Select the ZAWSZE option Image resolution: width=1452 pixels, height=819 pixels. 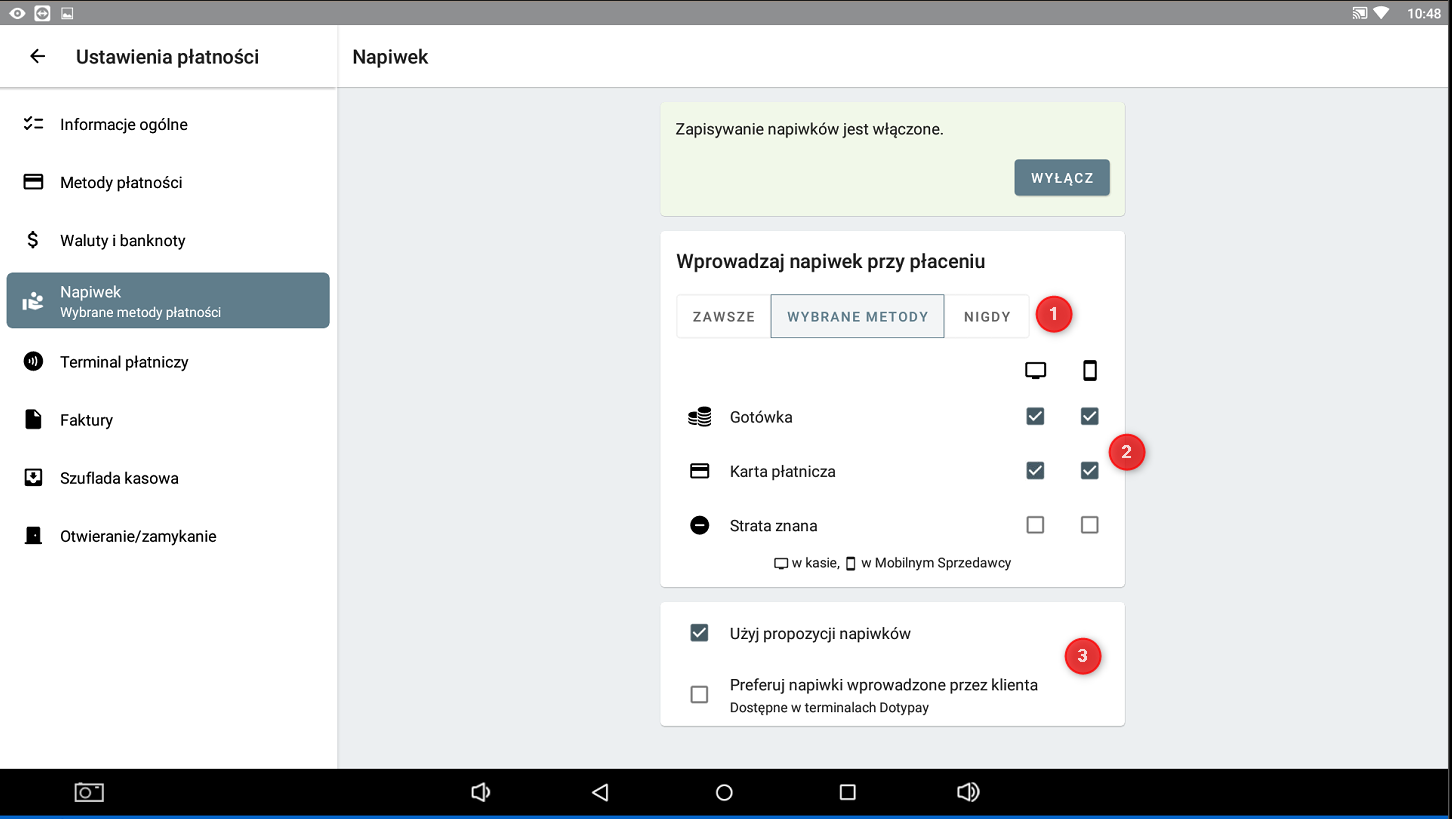(724, 317)
